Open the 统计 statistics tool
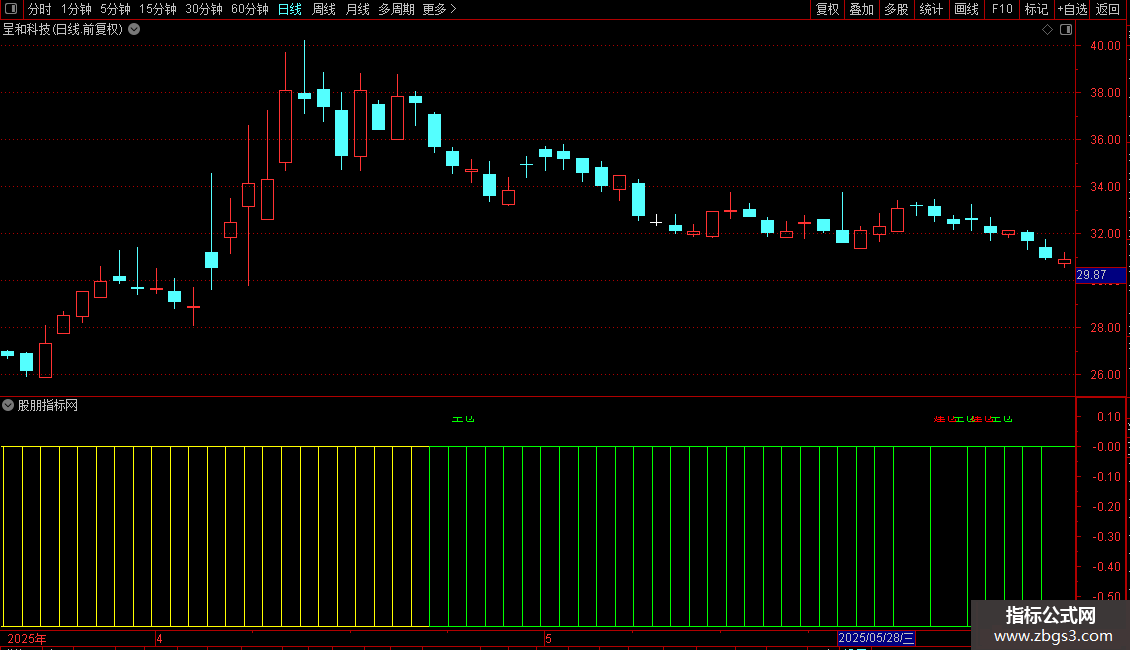The width and height of the screenshot is (1130, 650). 931,9
